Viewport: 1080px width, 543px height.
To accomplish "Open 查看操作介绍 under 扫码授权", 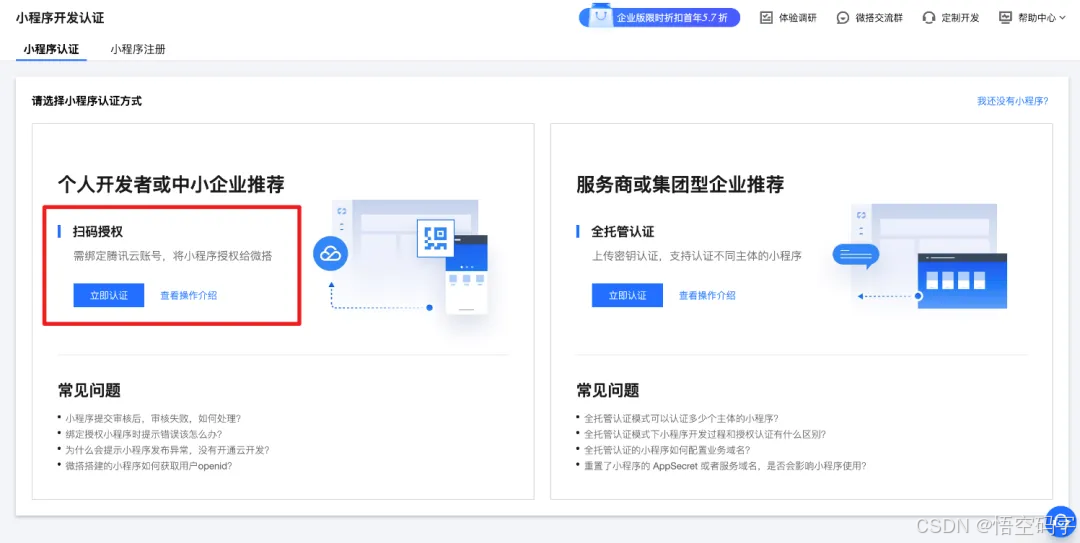I will (x=189, y=295).
